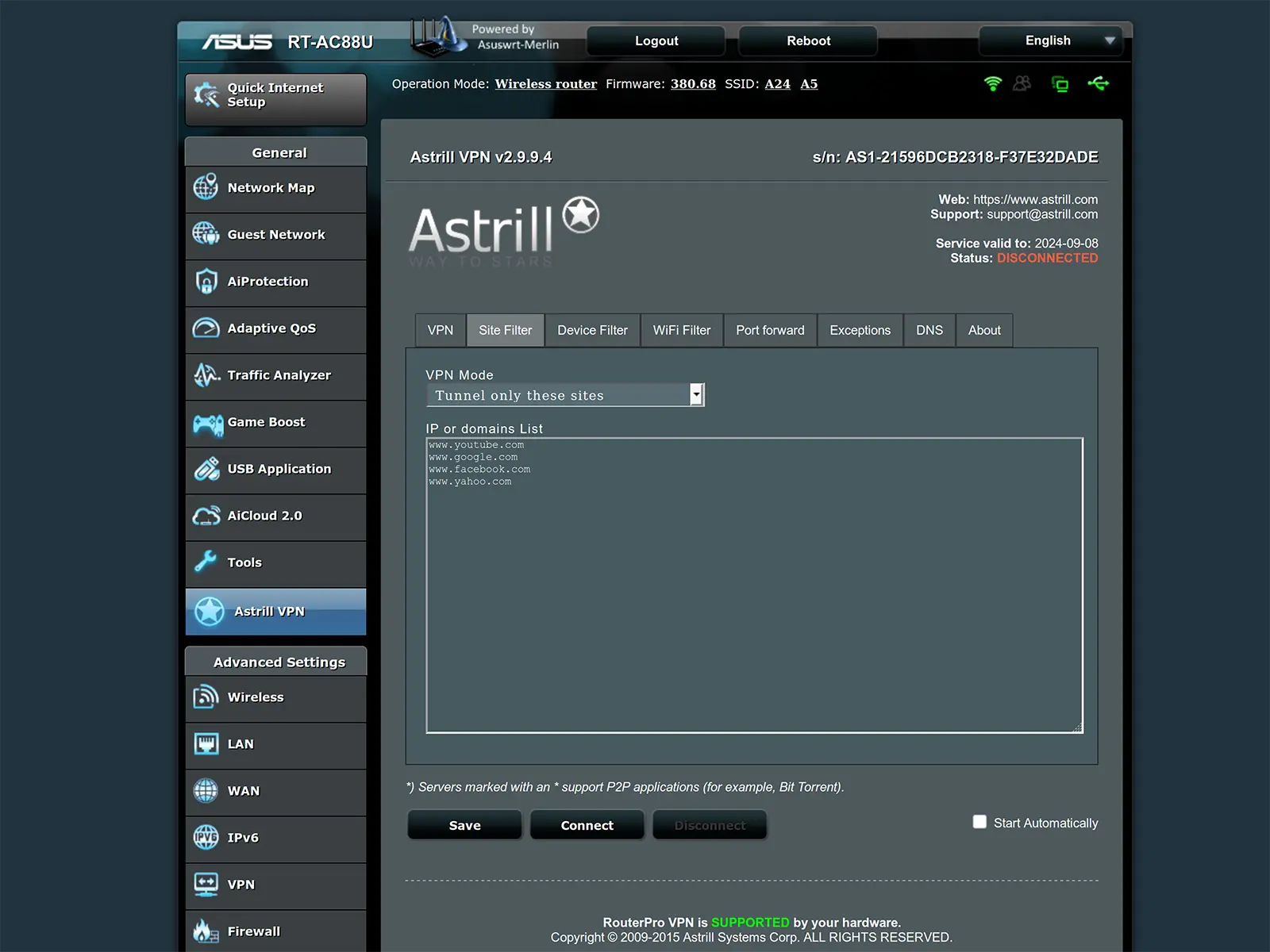Click the Adaptive QoS gauge icon

pos(206,328)
